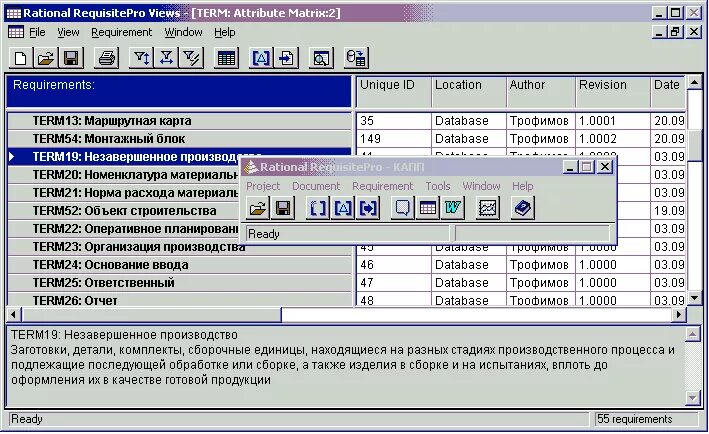
Task: Print the current attribute matrix view
Action: pyautogui.click(x=107, y=58)
